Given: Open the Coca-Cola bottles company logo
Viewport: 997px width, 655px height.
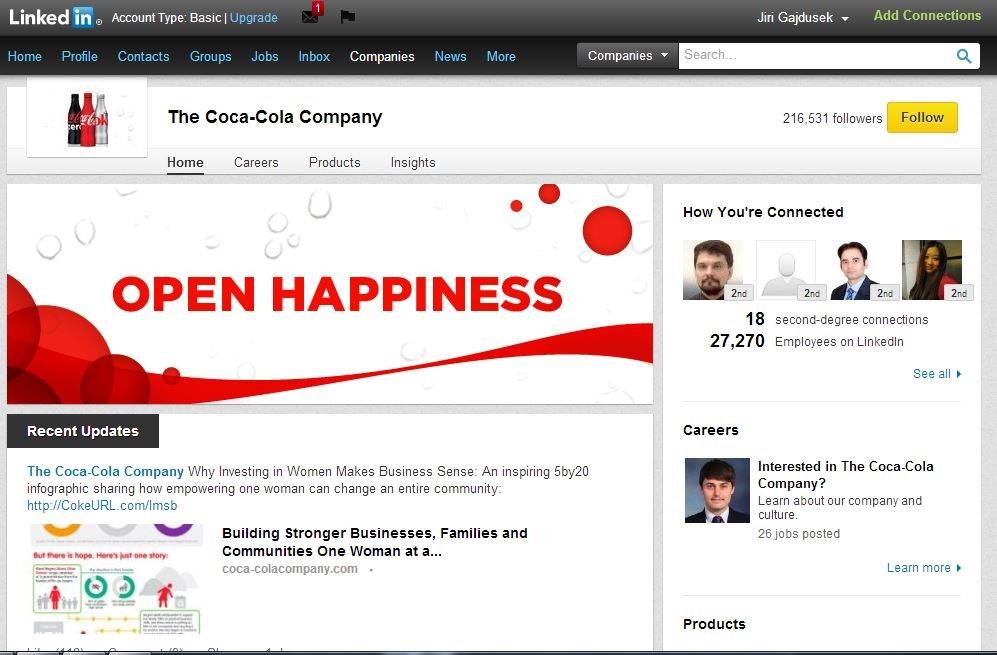Looking at the screenshot, I should (87, 118).
